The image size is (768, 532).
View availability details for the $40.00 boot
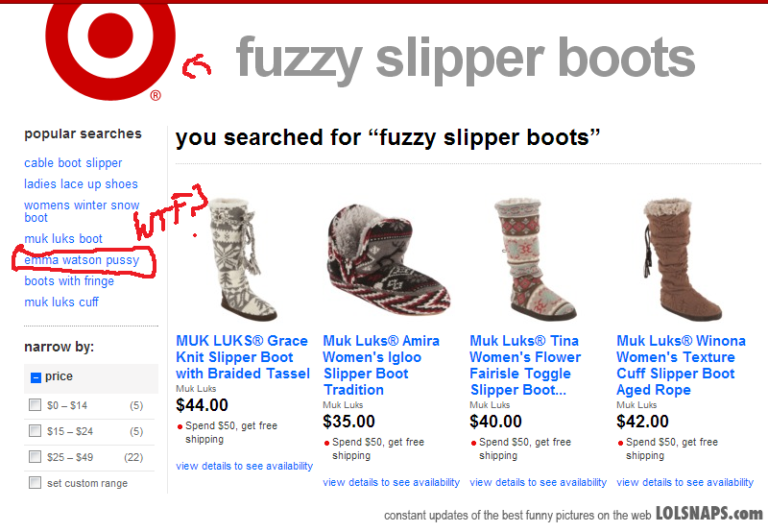pos(538,483)
